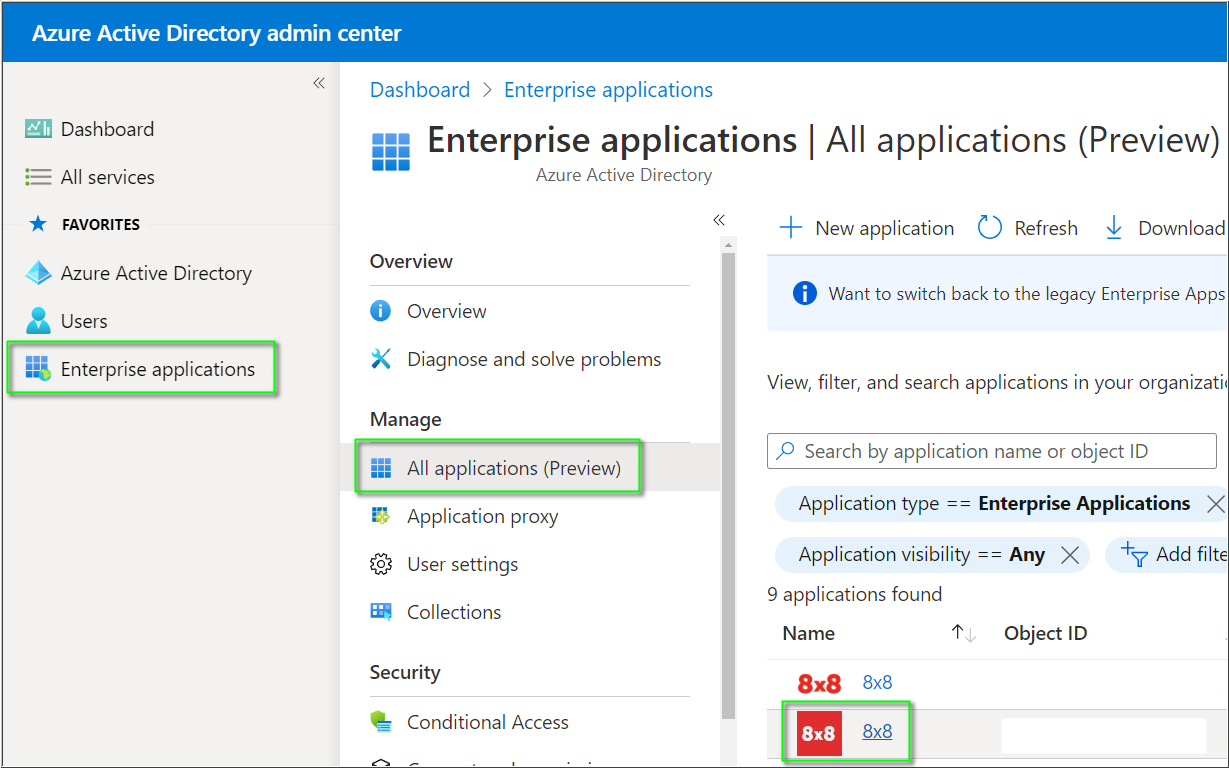Click Object ID column header
Screen dimensions: 1229x768
coord(1045,633)
